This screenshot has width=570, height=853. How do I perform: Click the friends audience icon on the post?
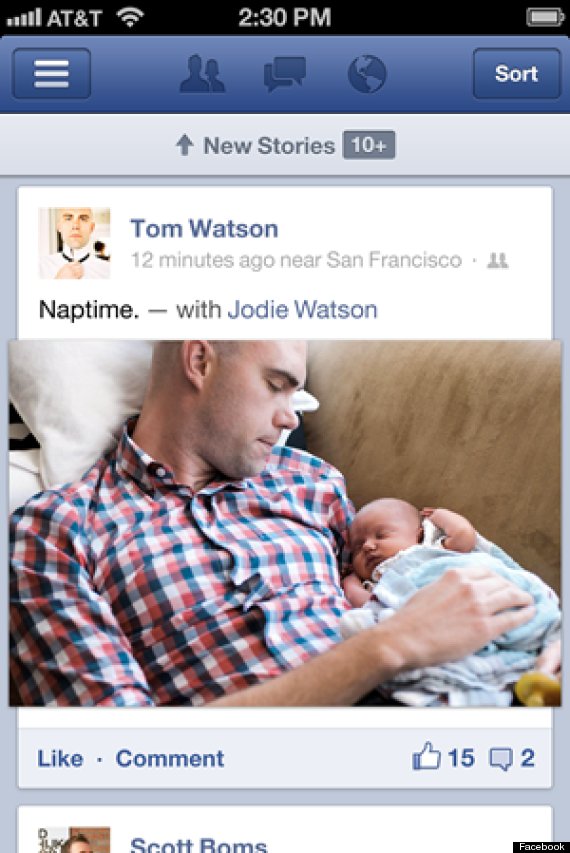[x=497, y=261]
